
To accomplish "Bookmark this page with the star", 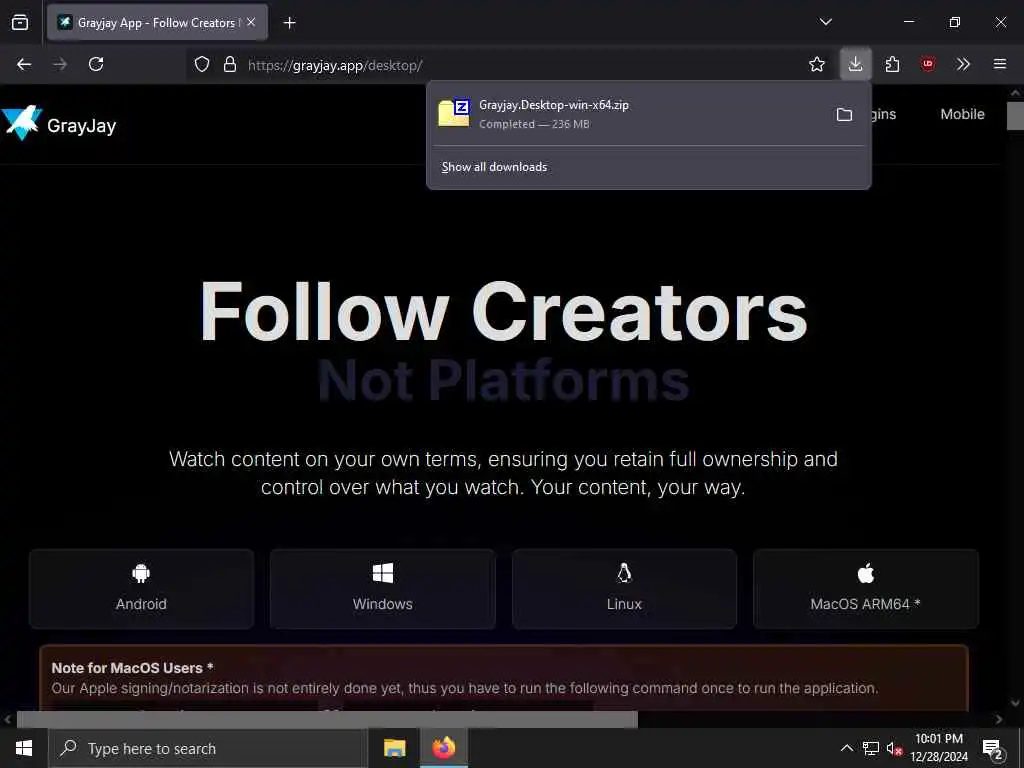I will (816, 64).
